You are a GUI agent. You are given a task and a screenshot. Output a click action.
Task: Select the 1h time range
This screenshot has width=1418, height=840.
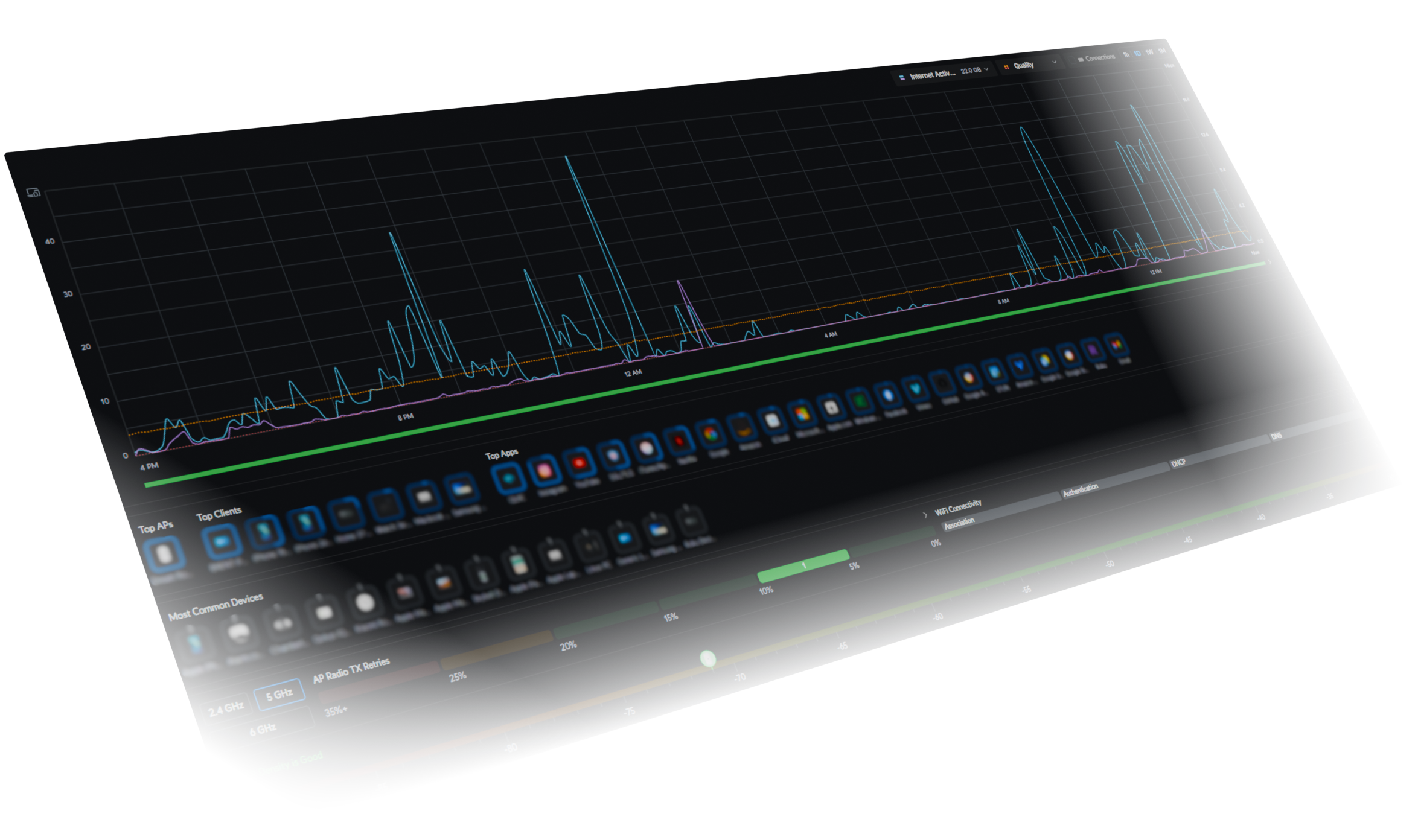[1126, 55]
